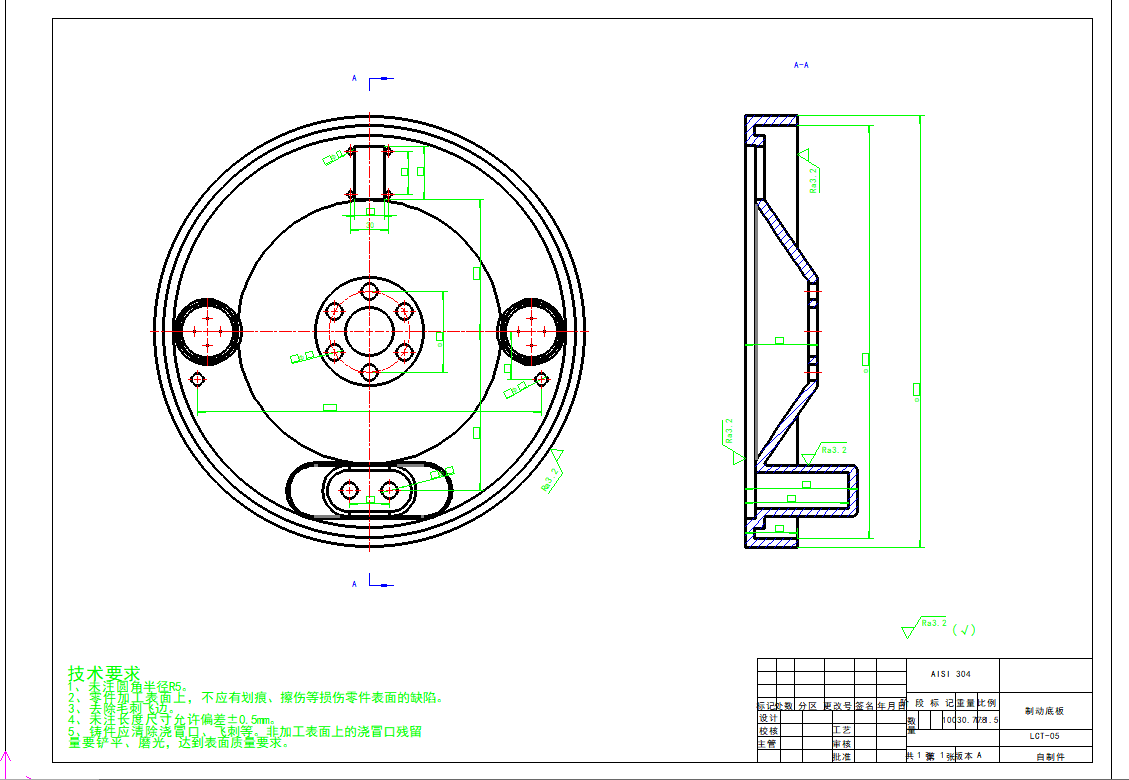
Task: Select the Ra3.2 symbol on front view rim
Action: point(552,472)
